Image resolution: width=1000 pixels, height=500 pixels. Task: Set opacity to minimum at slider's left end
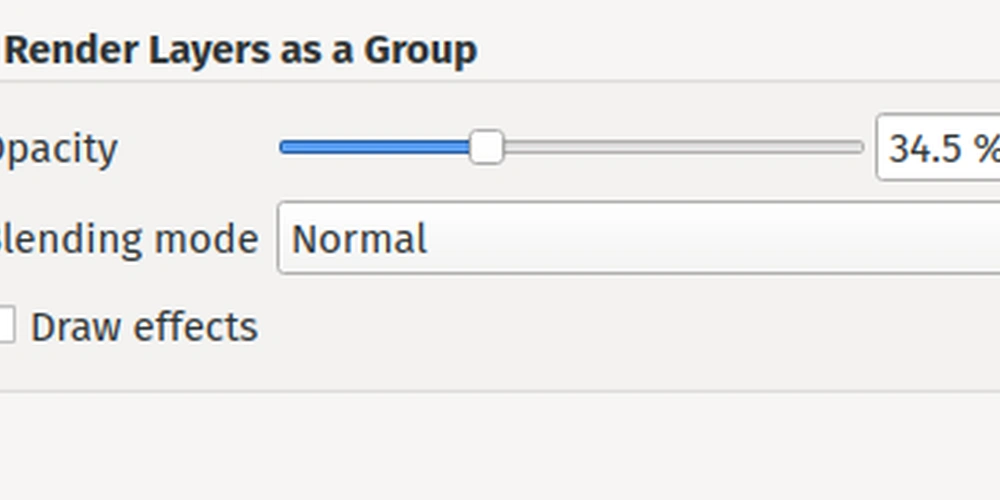[x=283, y=147]
